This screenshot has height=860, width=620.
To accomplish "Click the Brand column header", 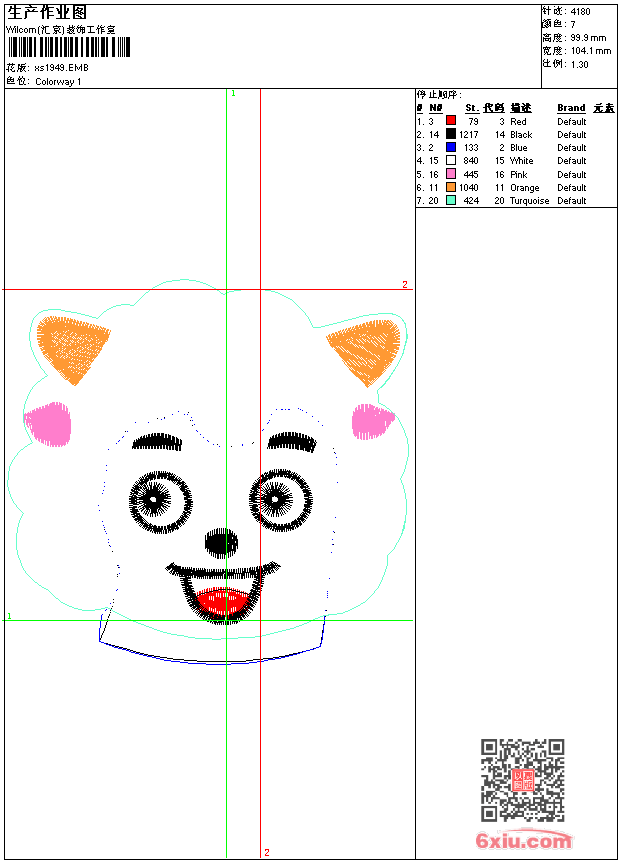I will coord(571,108).
